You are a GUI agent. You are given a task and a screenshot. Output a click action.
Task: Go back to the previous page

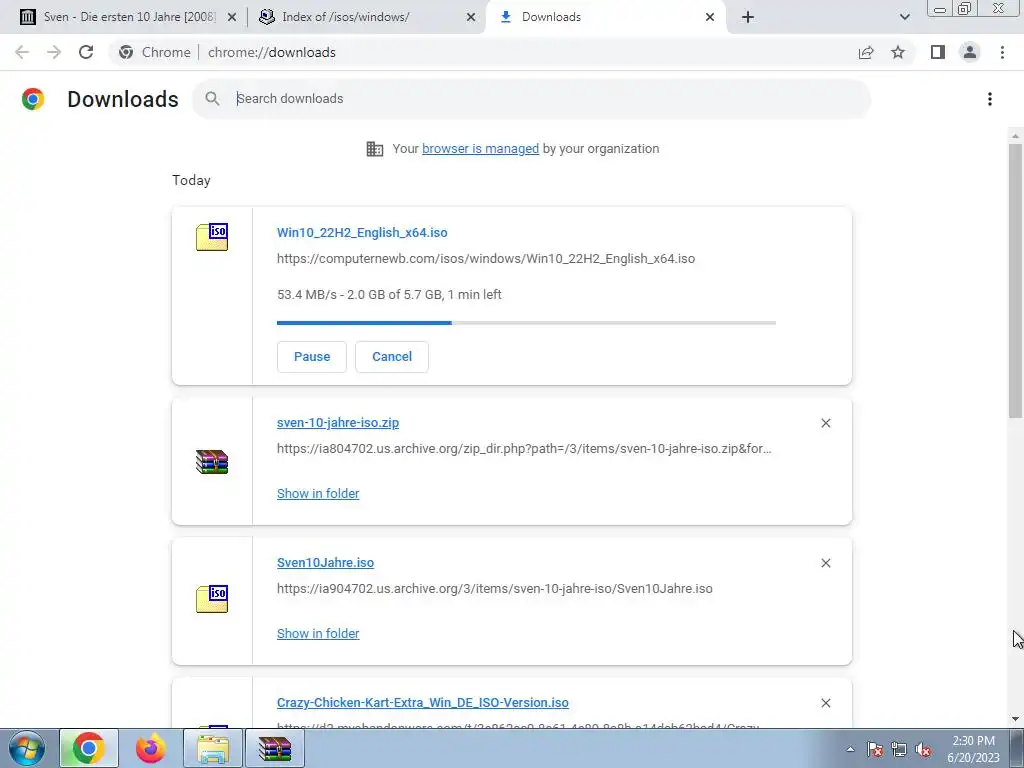pyautogui.click(x=22, y=52)
